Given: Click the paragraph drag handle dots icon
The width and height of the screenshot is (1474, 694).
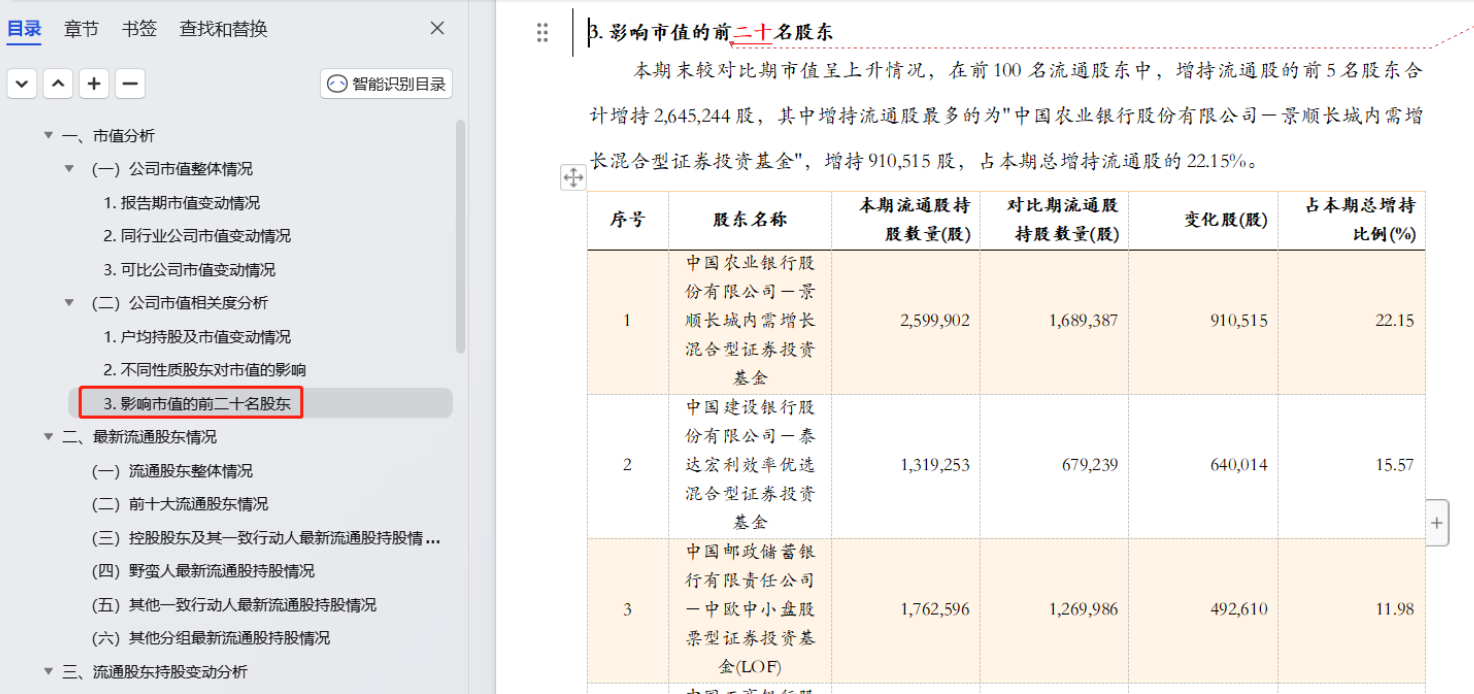Looking at the screenshot, I should 542,33.
